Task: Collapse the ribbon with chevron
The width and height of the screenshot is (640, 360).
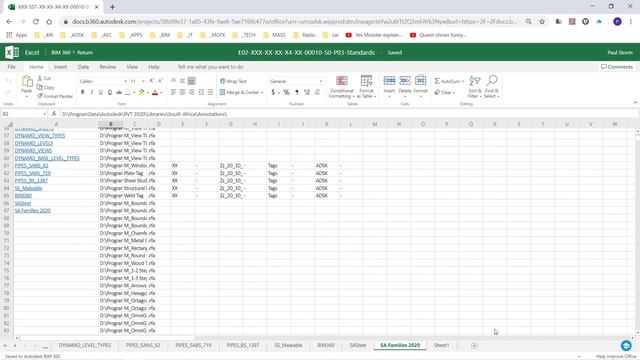Action: 635,102
